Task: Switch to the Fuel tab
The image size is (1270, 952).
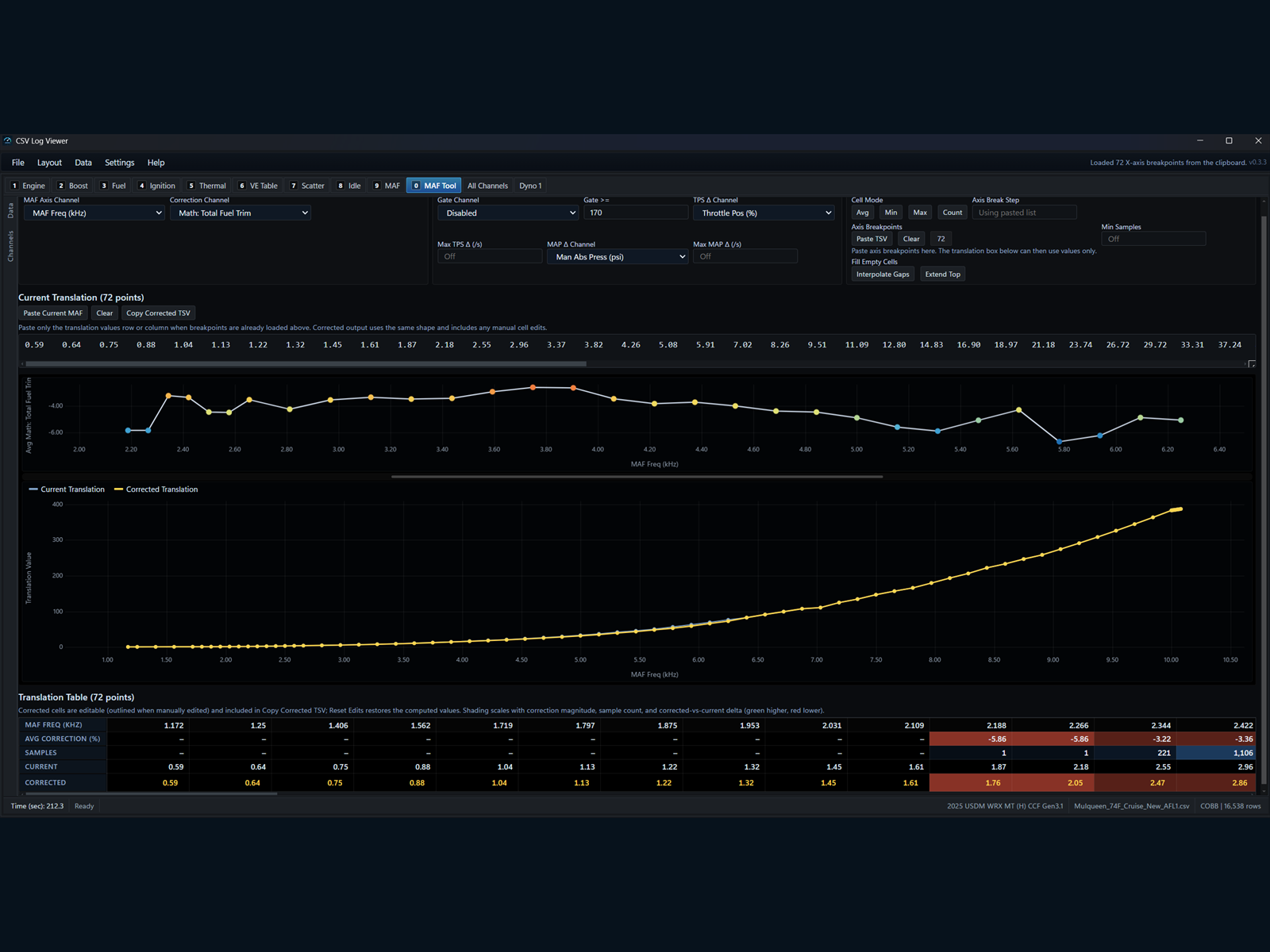Action: [x=114, y=186]
